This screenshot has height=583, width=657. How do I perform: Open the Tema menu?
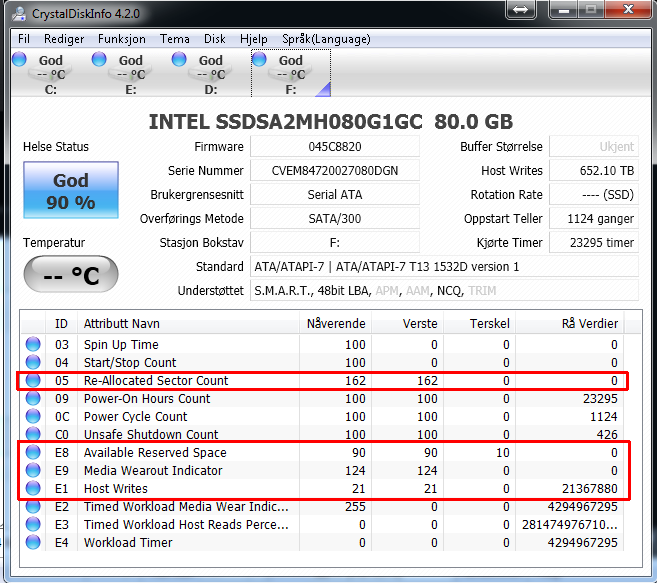[x=175, y=39]
